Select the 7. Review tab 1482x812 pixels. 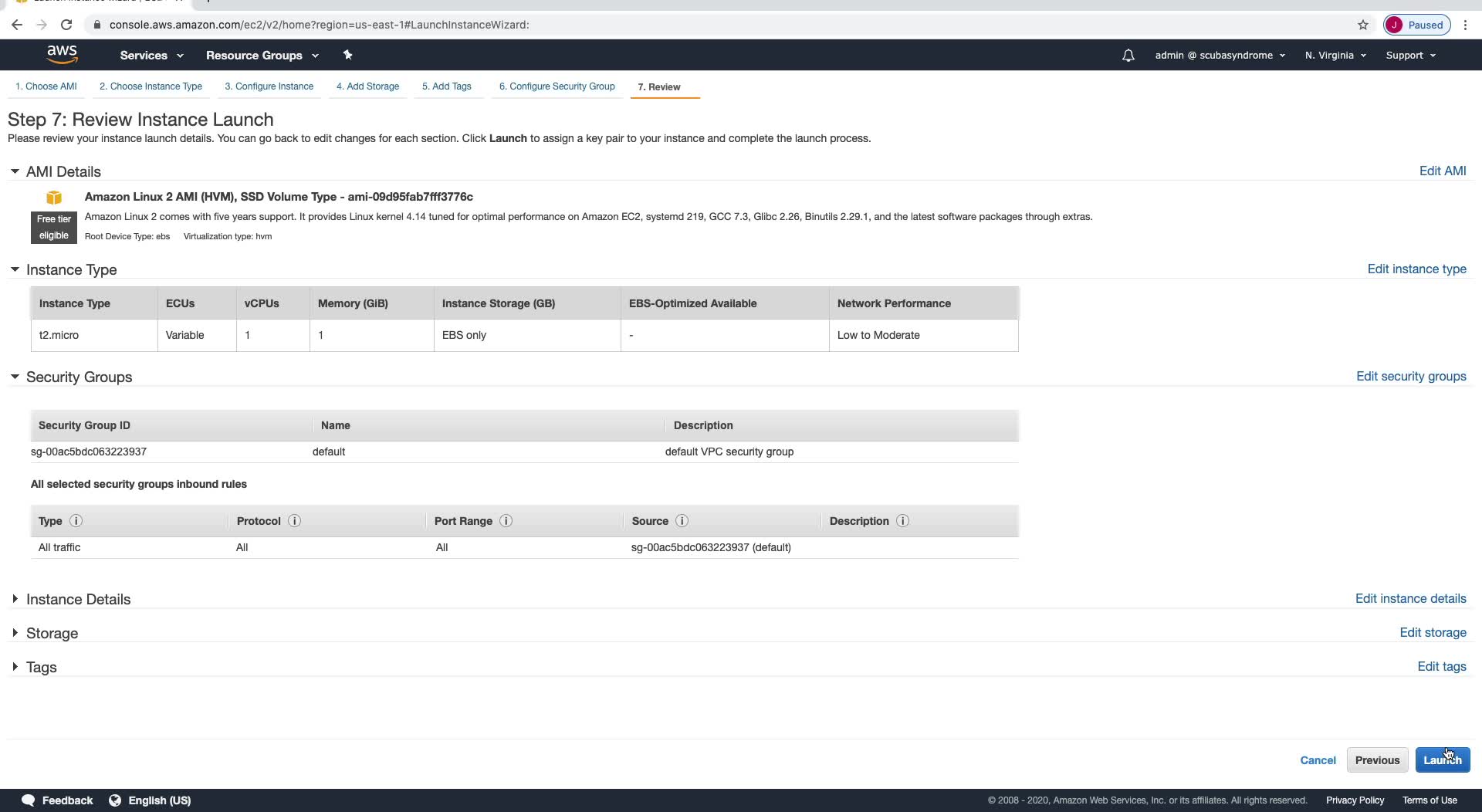659,87
